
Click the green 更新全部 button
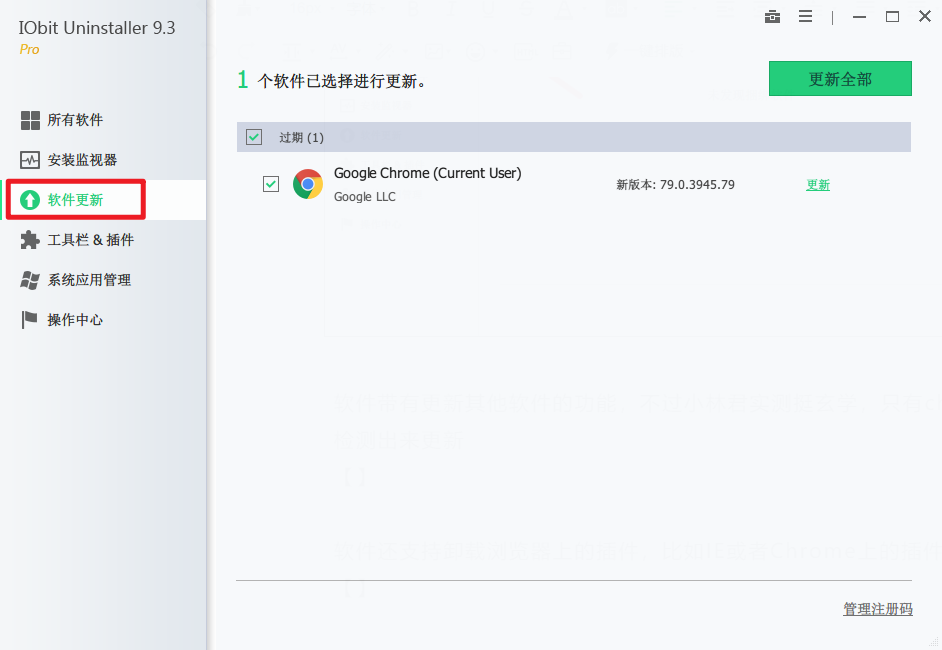click(x=840, y=79)
